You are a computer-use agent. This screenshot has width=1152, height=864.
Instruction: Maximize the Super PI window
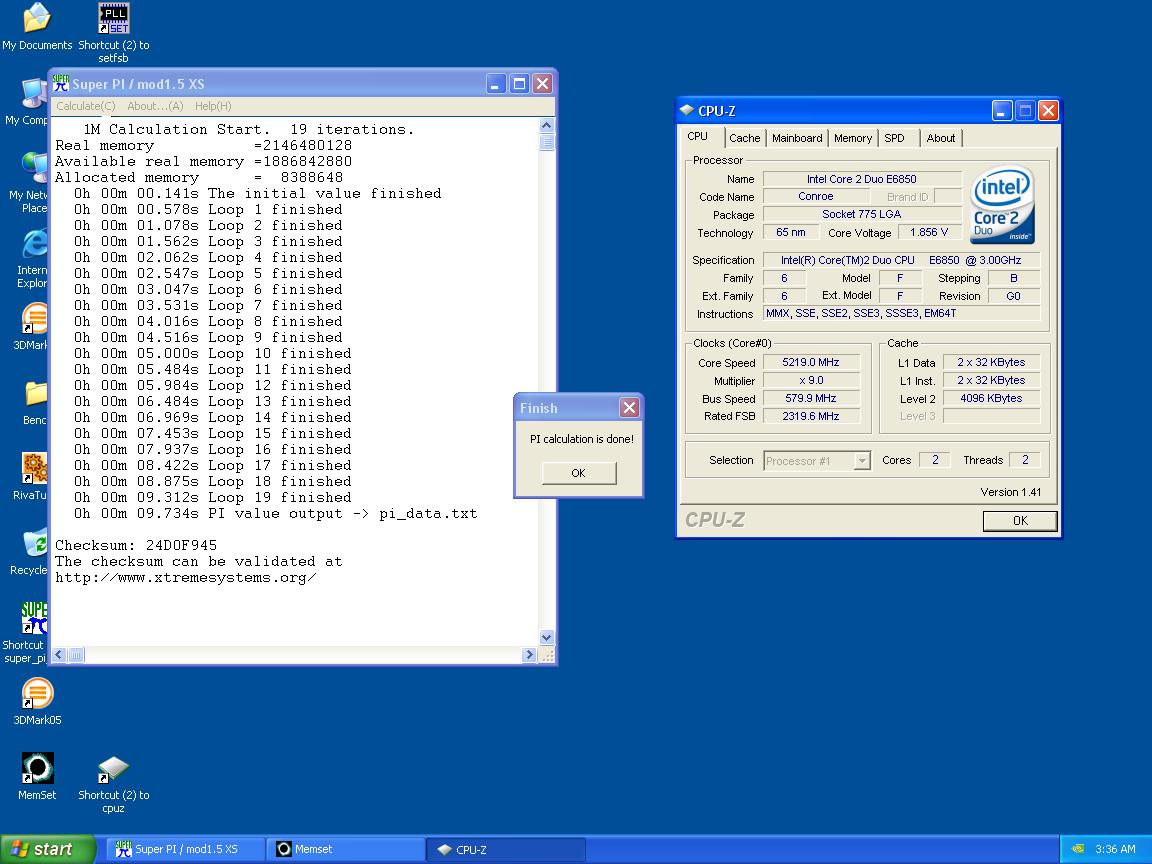pyautogui.click(x=519, y=84)
